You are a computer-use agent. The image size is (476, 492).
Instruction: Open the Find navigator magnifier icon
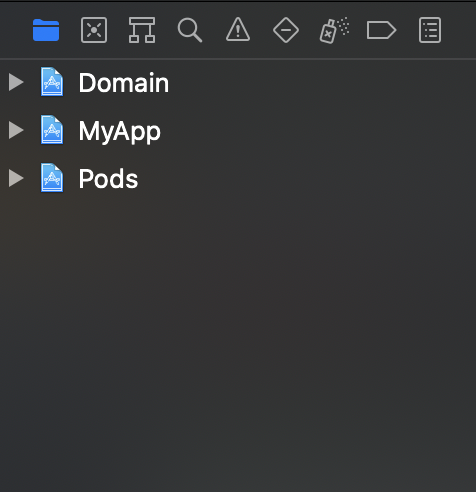point(190,30)
